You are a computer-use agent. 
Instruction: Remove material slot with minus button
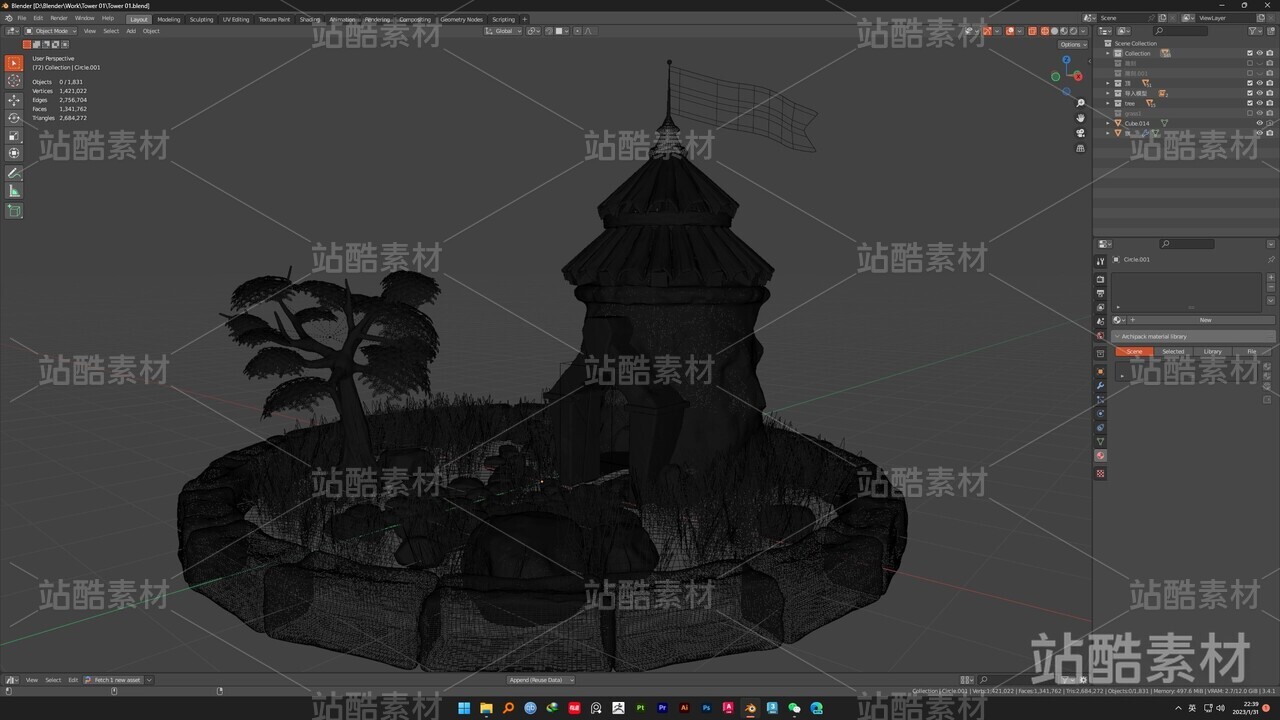click(x=1269, y=286)
